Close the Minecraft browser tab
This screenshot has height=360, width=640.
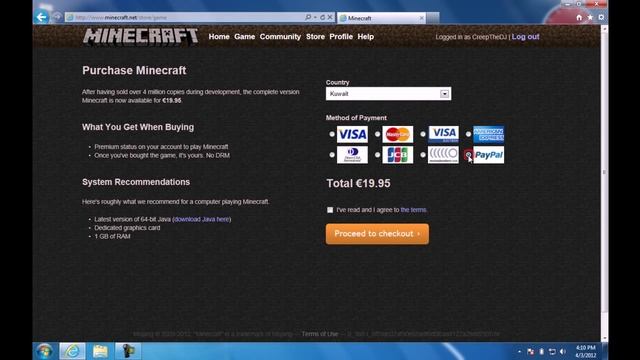coord(421,18)
